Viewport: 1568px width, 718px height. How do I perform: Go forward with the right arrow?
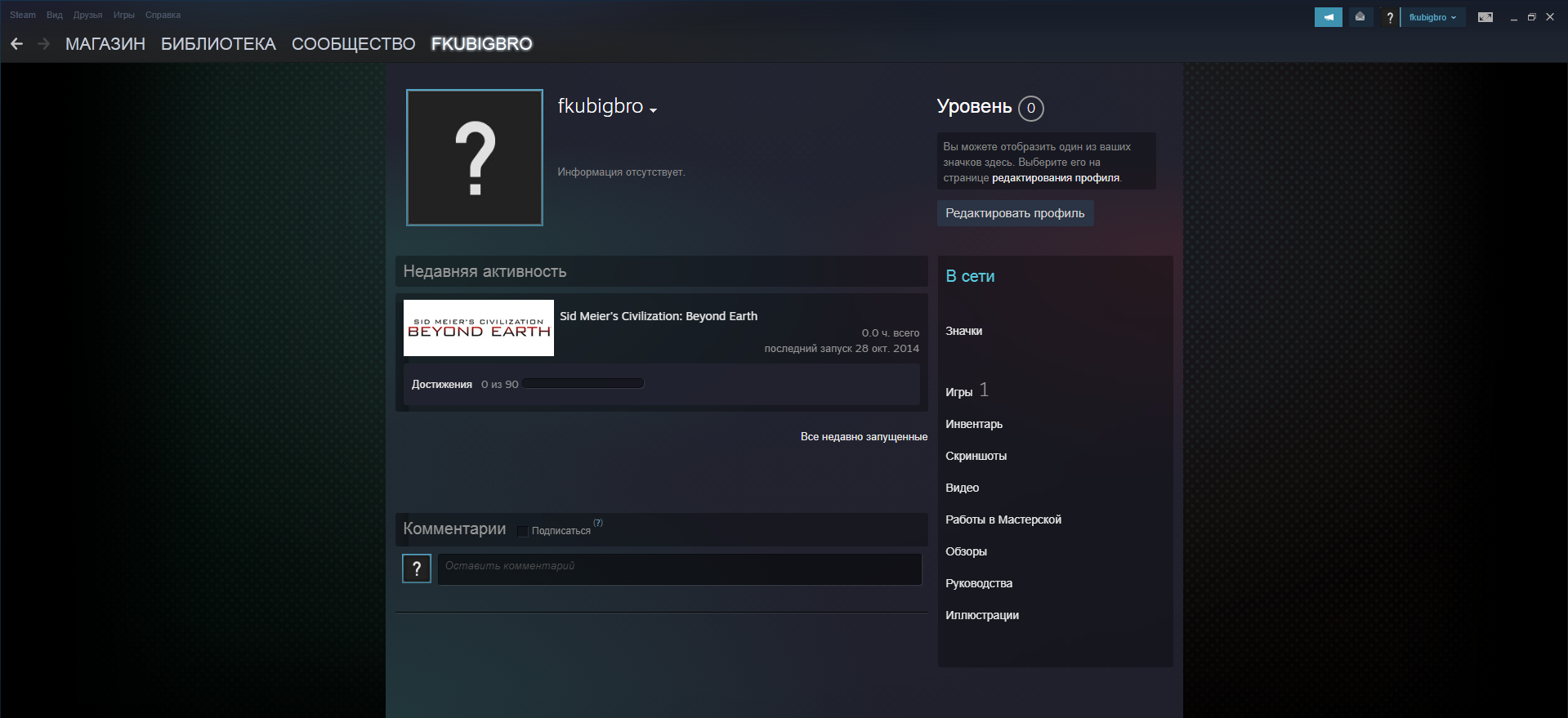tap(44, 44)
